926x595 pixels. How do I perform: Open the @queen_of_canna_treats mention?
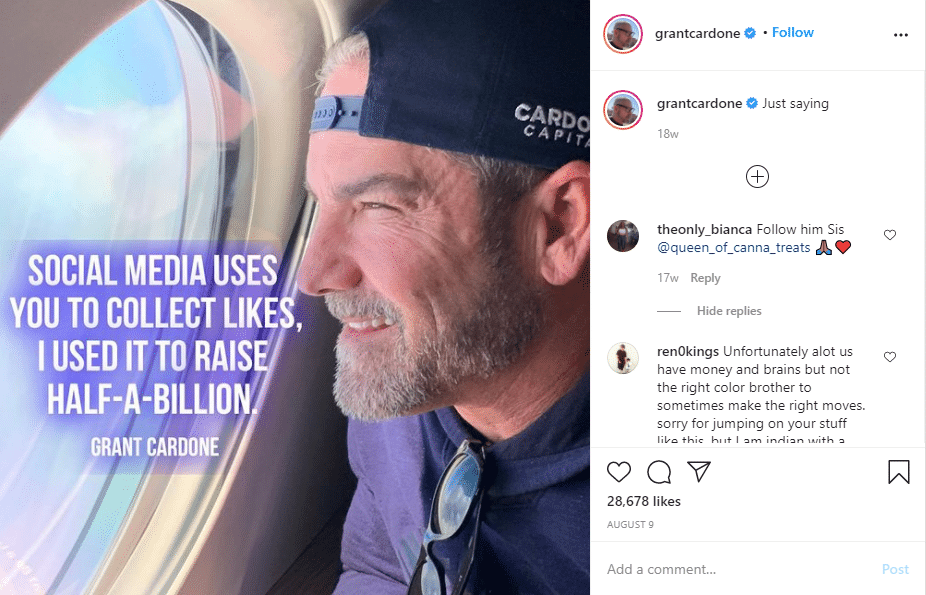click(x=734, y=247)
